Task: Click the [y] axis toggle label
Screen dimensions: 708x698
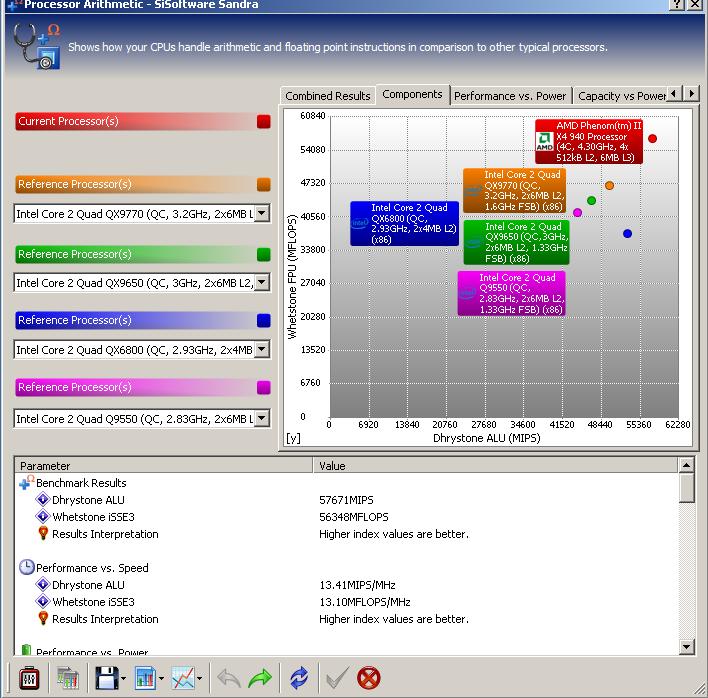Action: click(293, 438)
